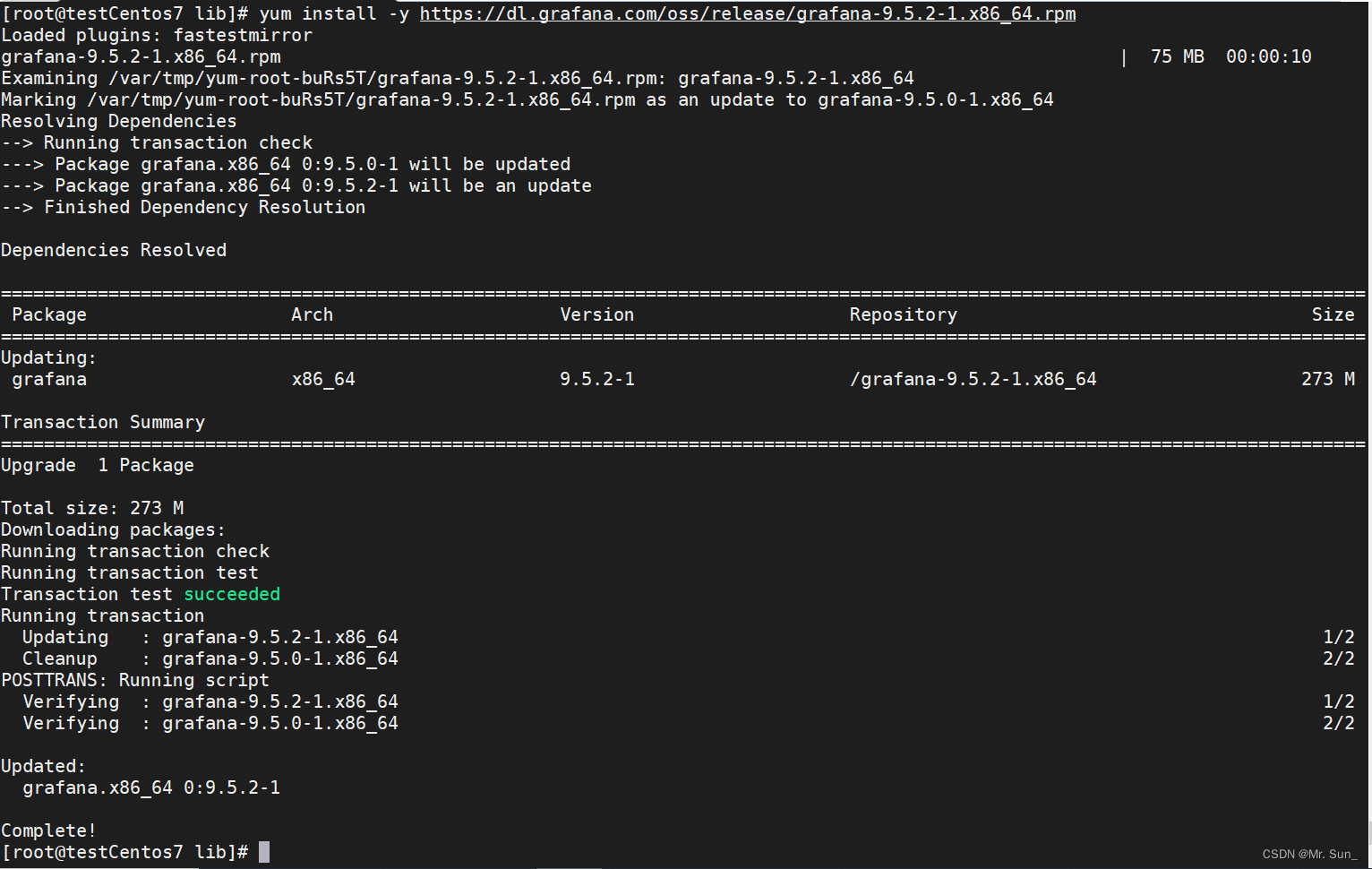Click the 'yum install -y' command text
Screen dimensions: 1372x869
pyautogui.click(x=334, y=13)
